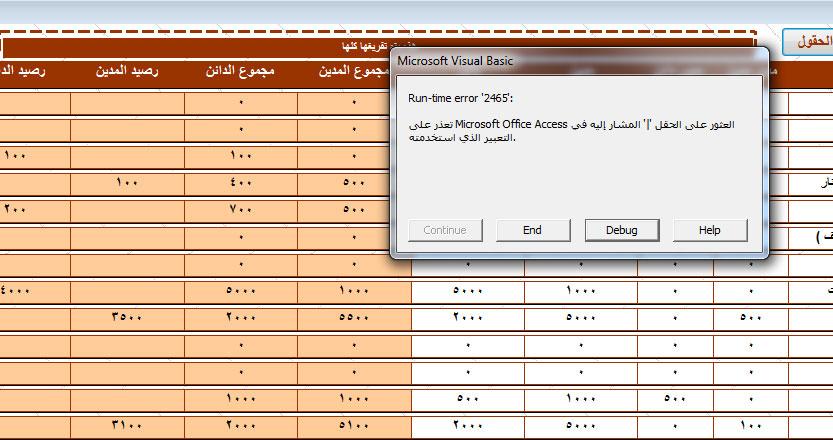Click the ٤٠٠ cell under مجموع الدائن
Viewport: 833px width, 440px height.
pyautogui.click(x=240, y=183)
